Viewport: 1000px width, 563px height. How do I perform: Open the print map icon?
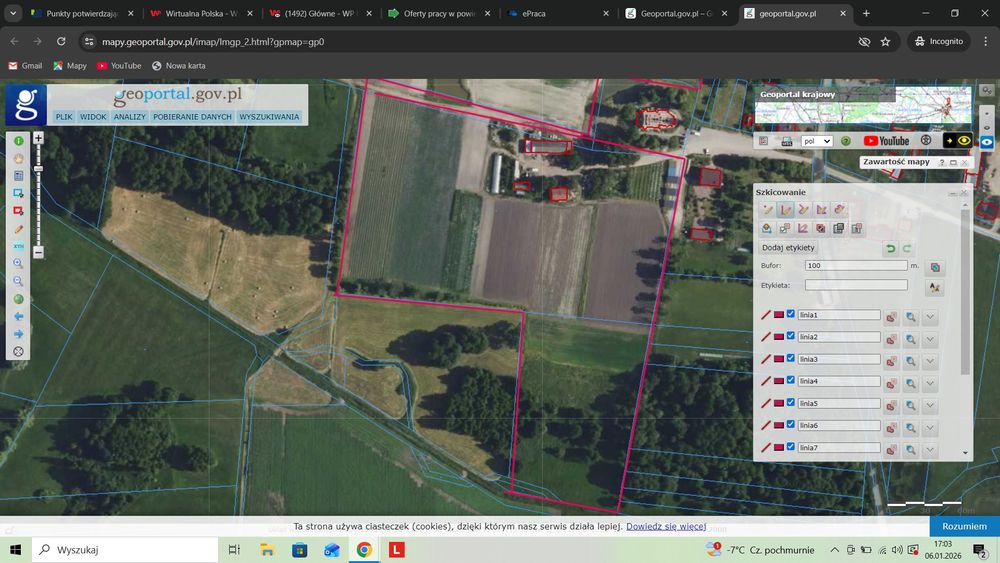click(x=786, y=141)
